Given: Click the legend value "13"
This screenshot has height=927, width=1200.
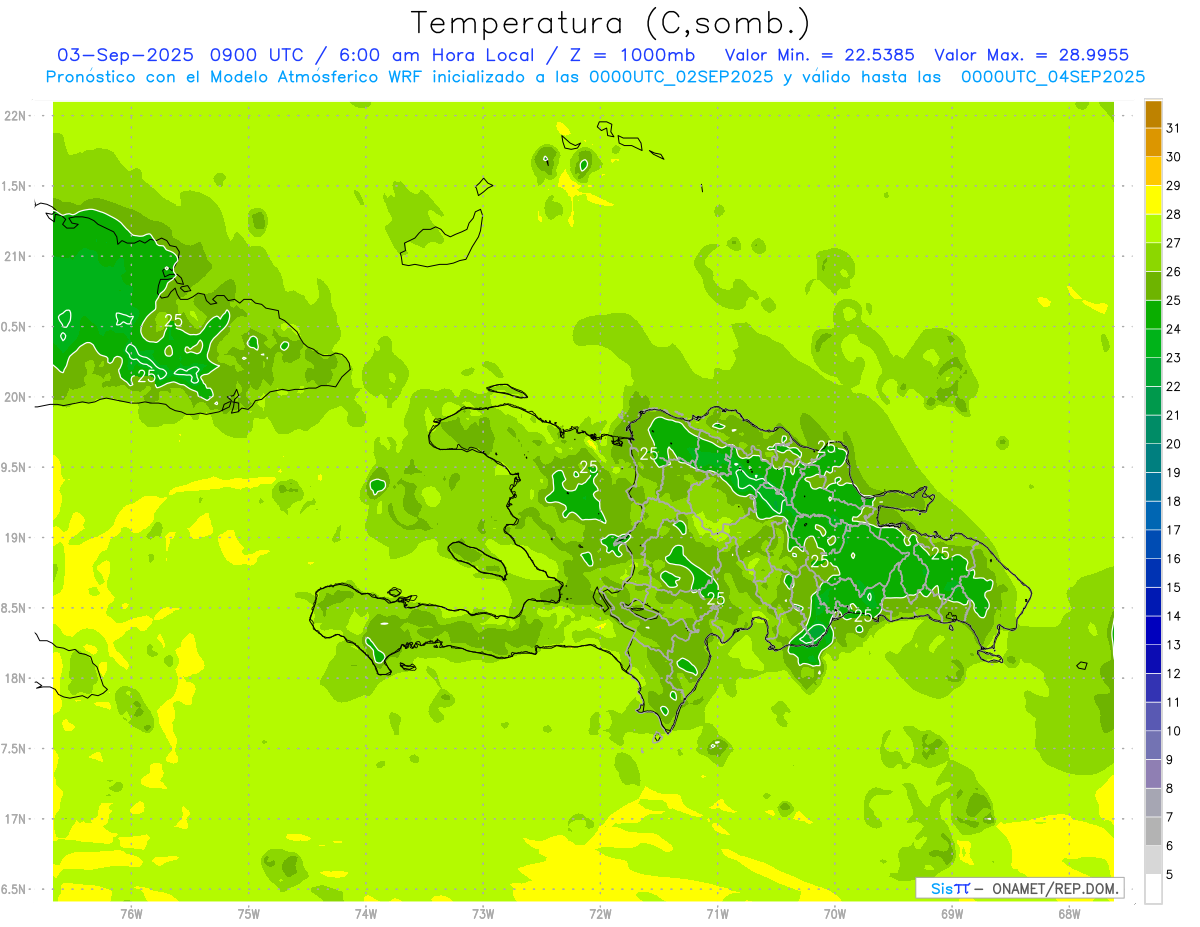Looking at the screenshot, I should point(1173,645).
